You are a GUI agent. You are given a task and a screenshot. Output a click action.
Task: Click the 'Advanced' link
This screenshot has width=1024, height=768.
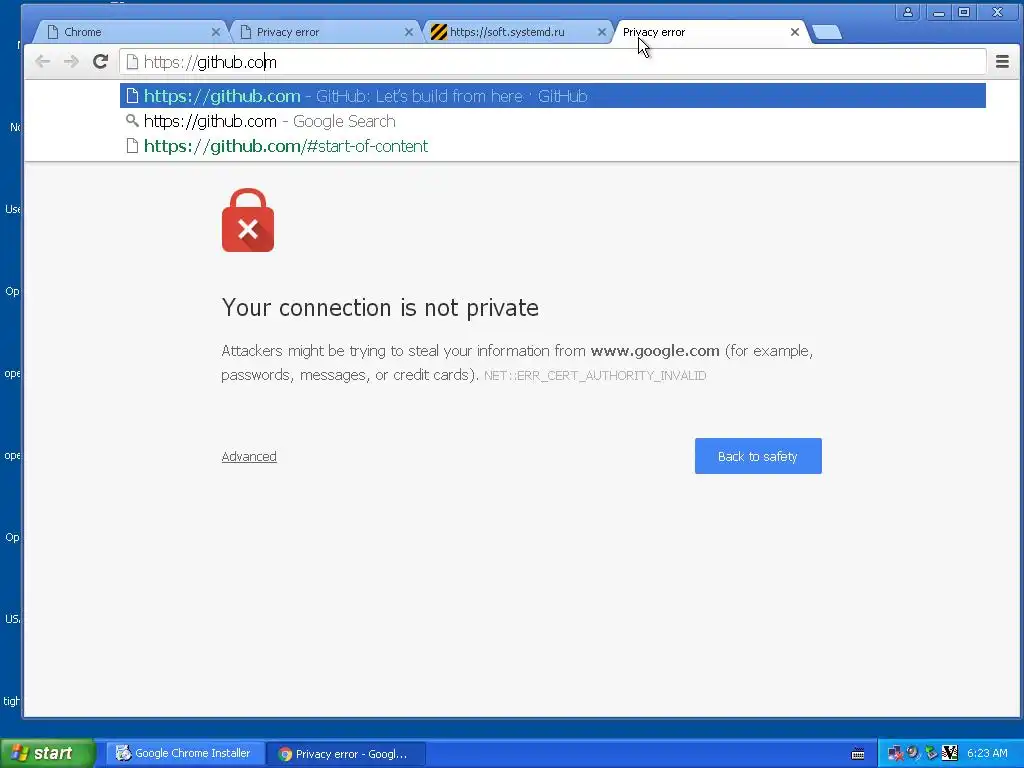[249, 456]
